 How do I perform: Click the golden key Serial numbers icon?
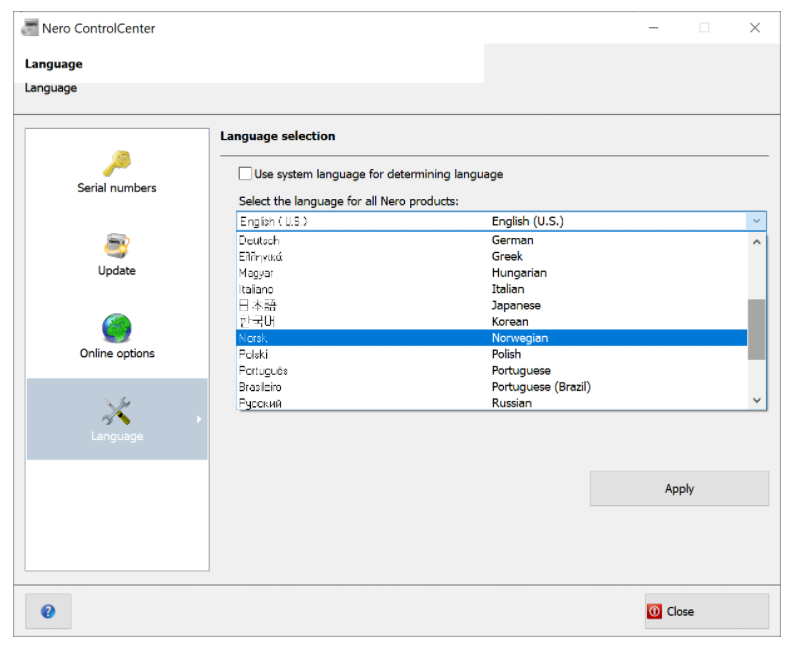[117, 163]
